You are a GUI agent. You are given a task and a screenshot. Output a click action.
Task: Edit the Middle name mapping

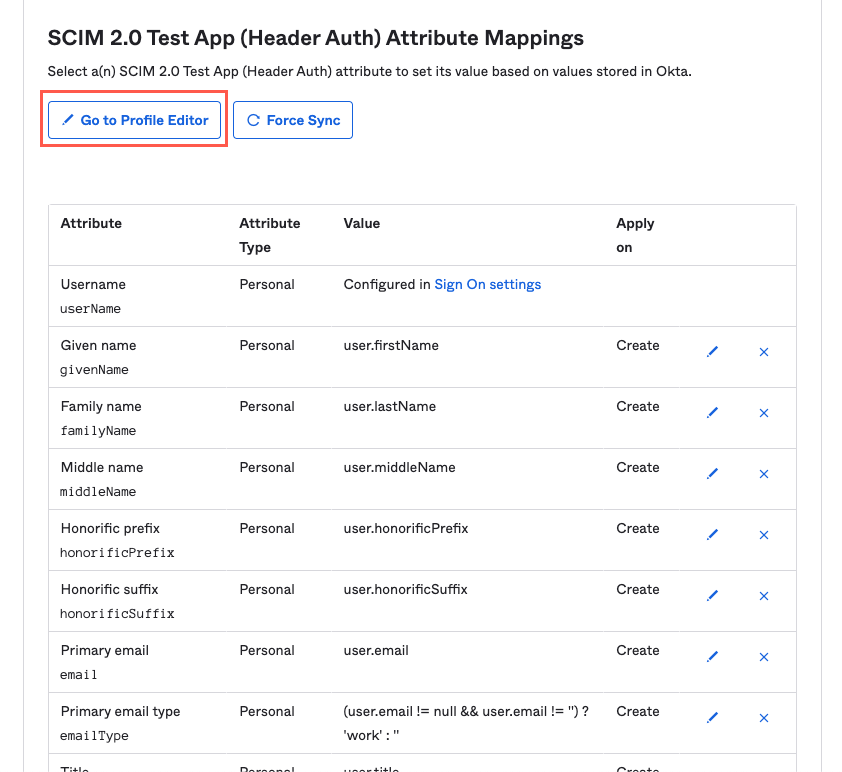coord(713,474)
